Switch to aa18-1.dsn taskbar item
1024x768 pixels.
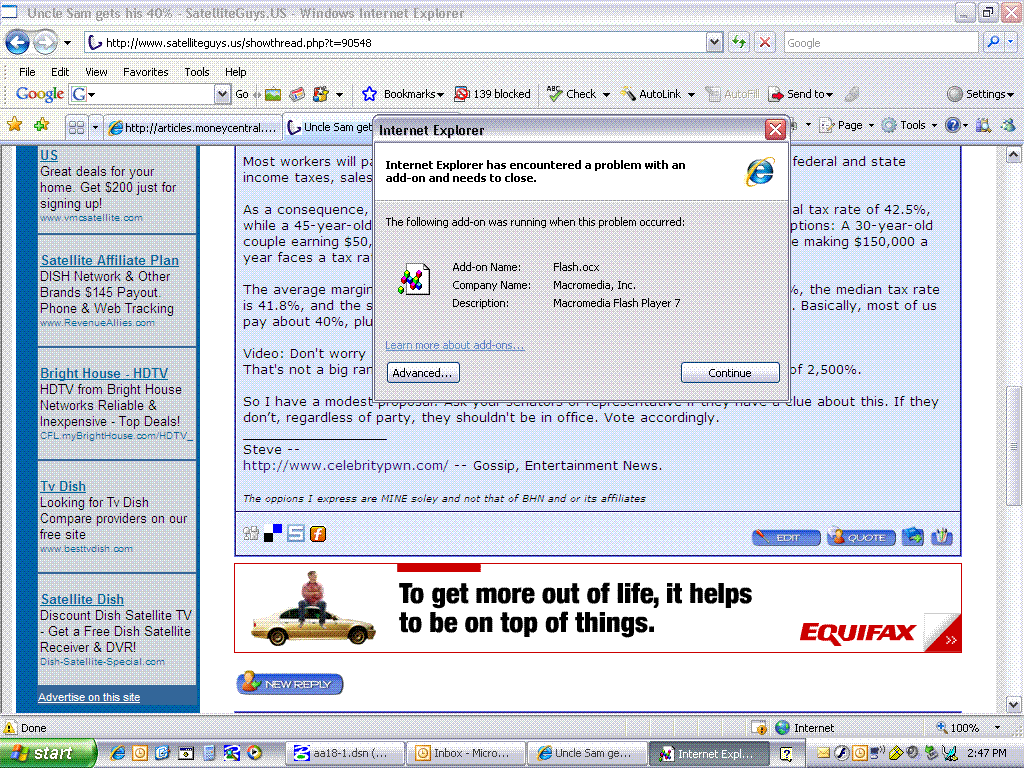coord(344,753)
